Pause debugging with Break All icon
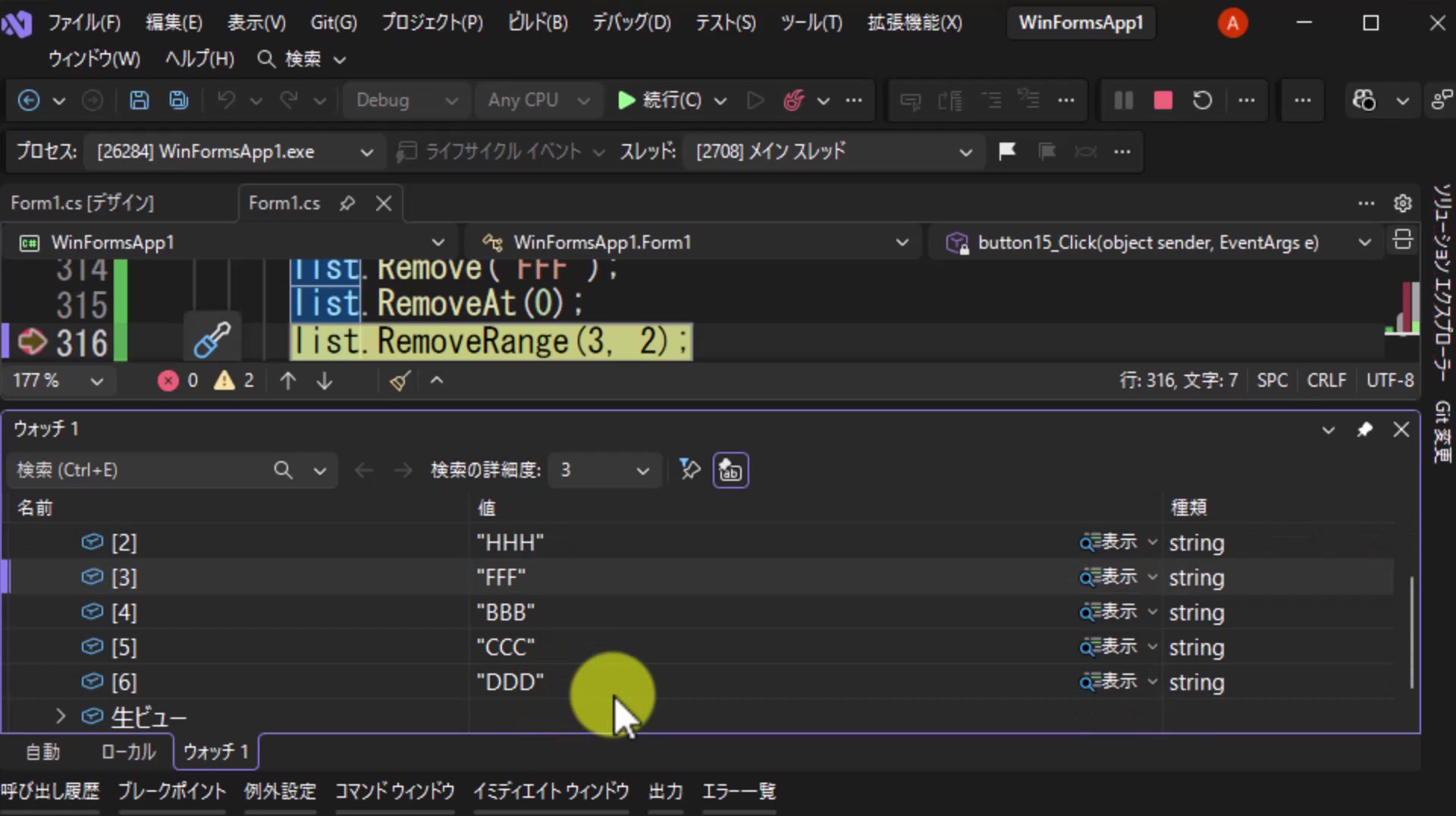Viewport: 1456px width, 816px height. click(1123, 100)
